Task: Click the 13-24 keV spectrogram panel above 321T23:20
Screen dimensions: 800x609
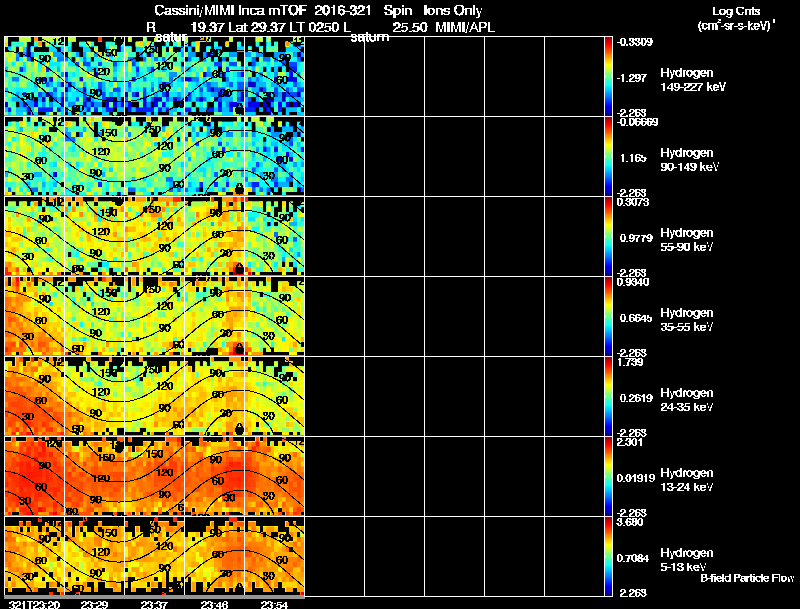Action: pos(34,476)
